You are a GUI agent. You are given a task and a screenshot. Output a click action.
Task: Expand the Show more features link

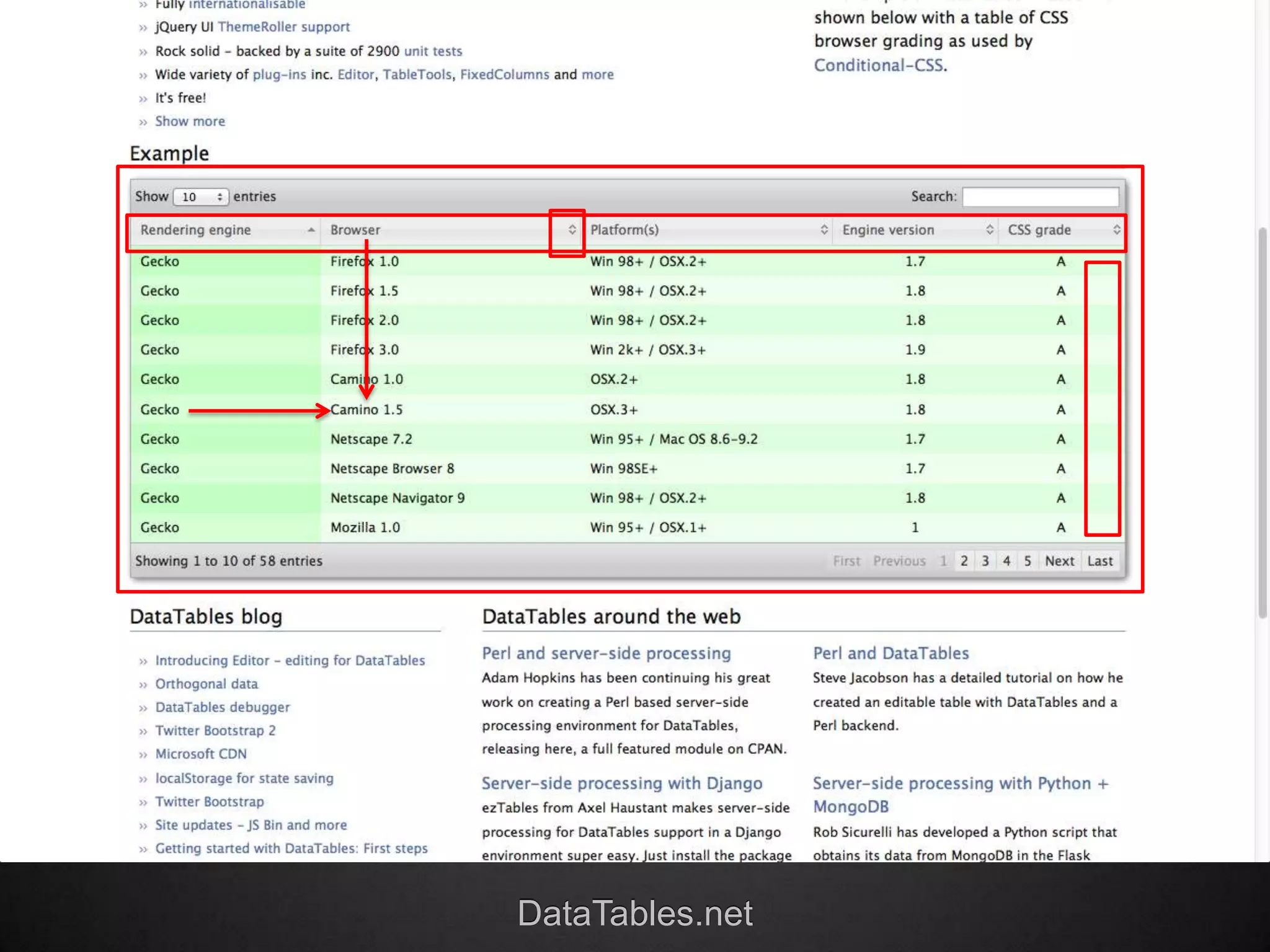click(x=190, y=121)
